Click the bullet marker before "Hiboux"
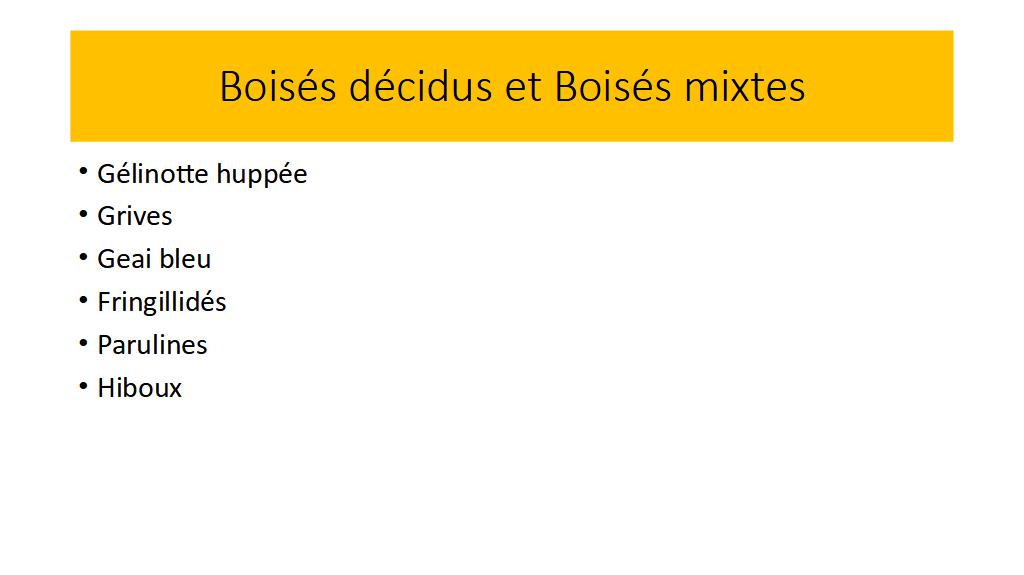Screen dimensions: 1024x575 pos(83,386)
